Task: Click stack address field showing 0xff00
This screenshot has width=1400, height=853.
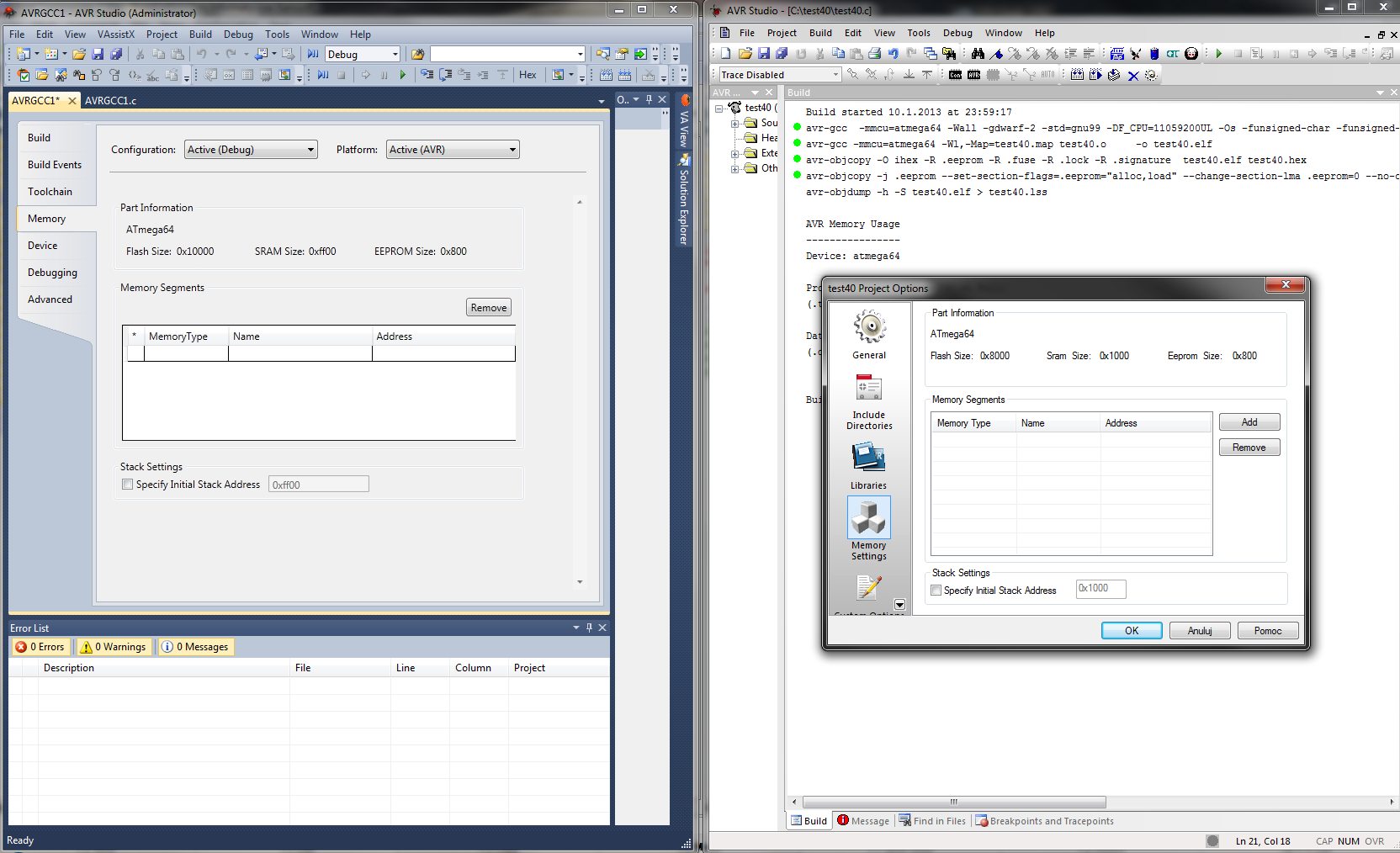Action: coord(319,485)
